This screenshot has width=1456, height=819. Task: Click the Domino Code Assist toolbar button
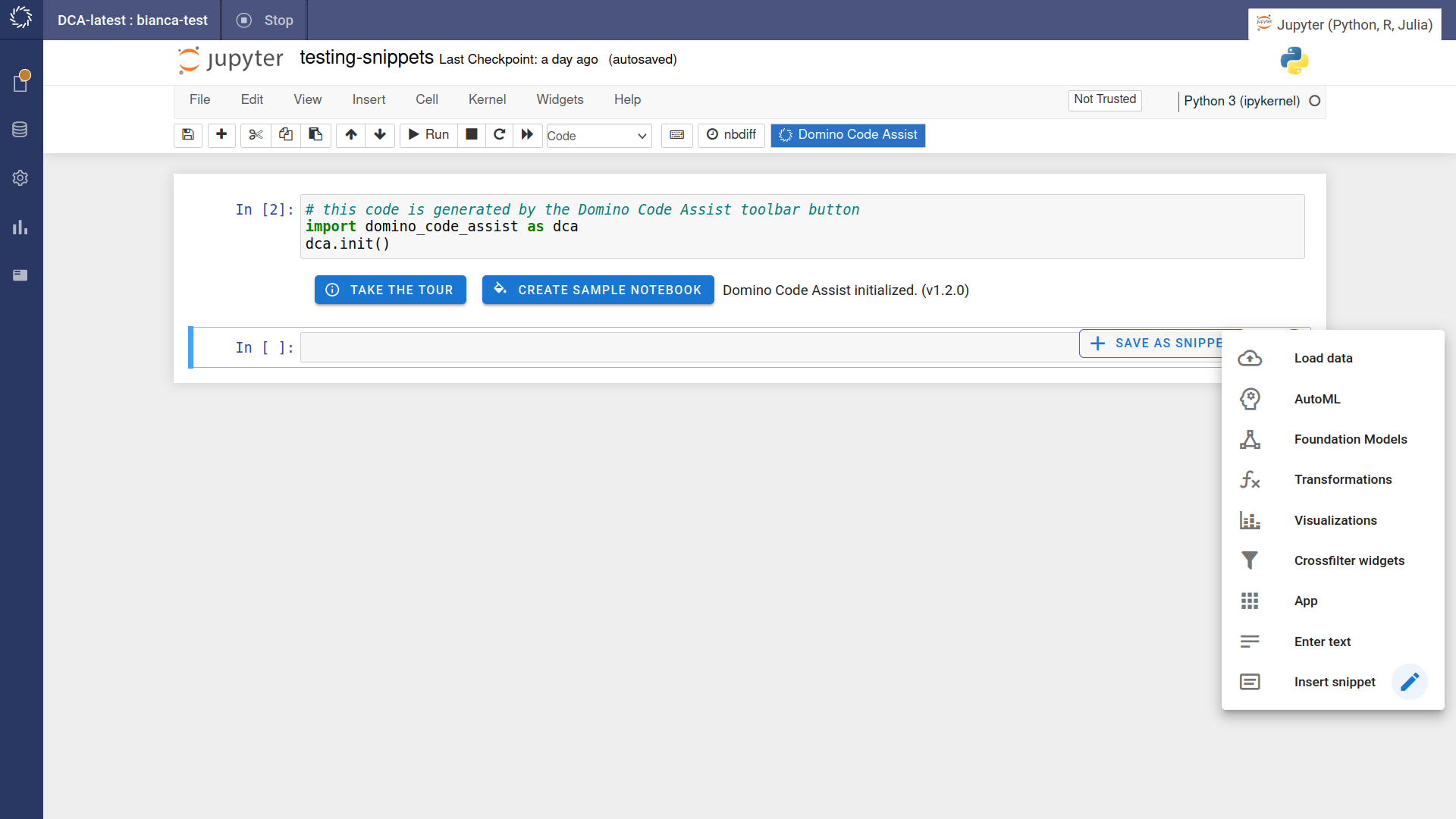pos(848,135)
